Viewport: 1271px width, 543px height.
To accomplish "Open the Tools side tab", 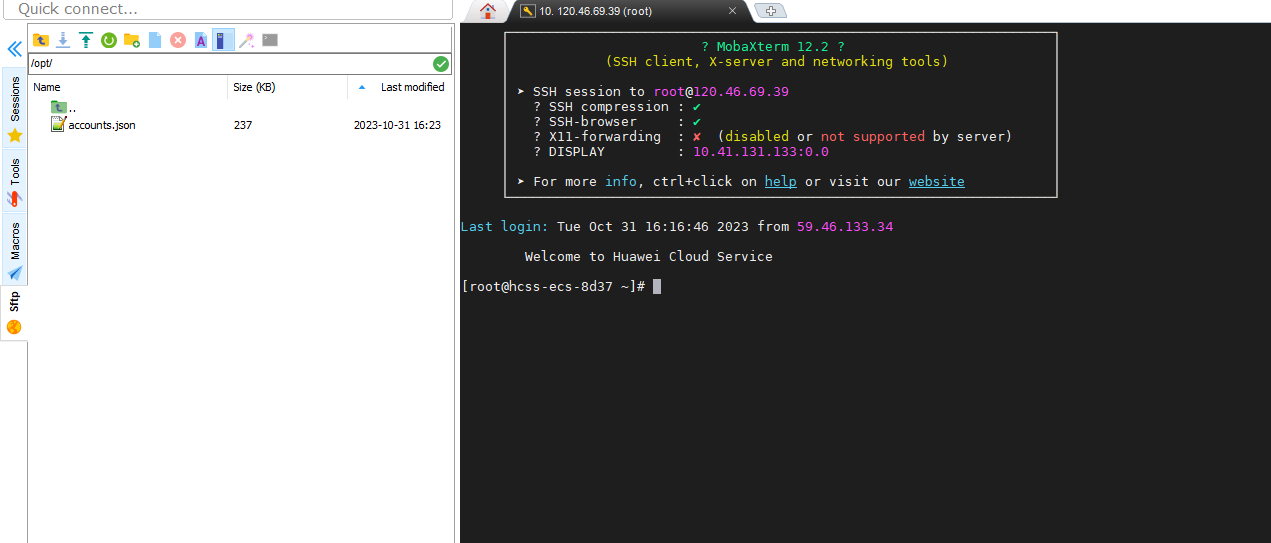I will 14,180.
